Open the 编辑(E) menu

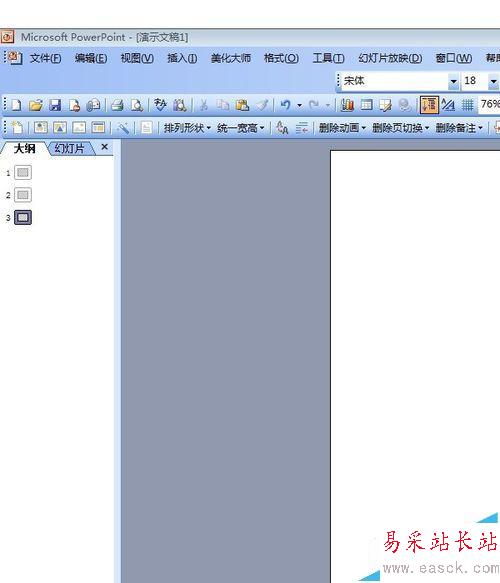click(91, 58)
